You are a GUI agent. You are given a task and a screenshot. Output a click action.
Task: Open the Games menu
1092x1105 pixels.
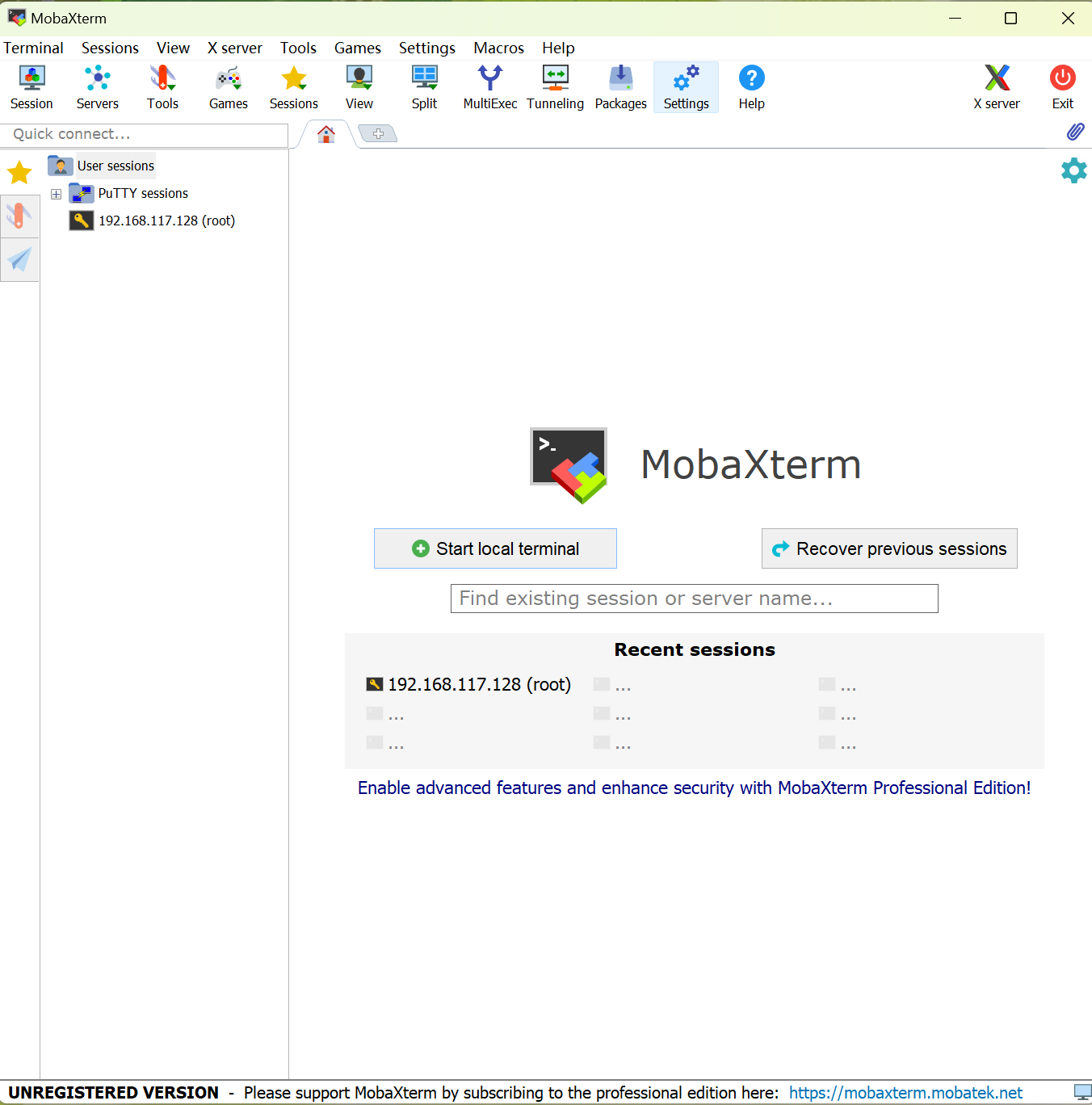click(x=358, y=48)
